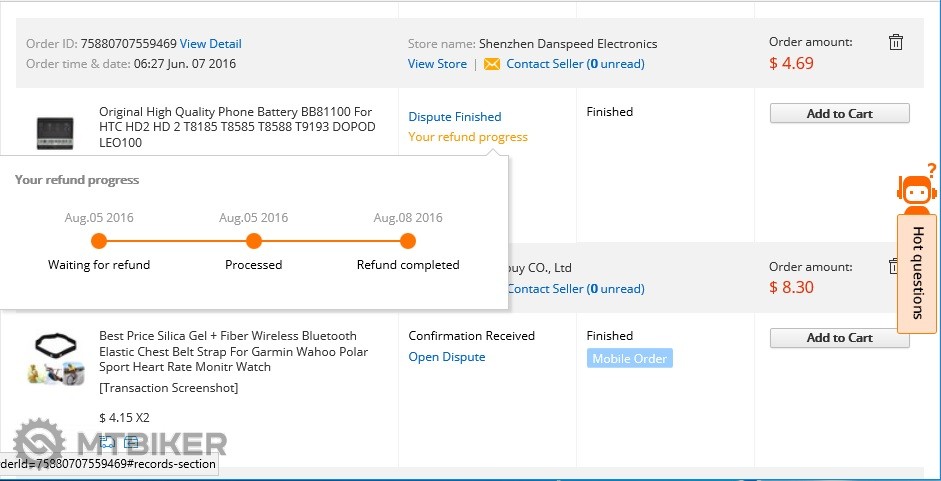
Task: Click Your refund progress link
Action: [468, 137]
